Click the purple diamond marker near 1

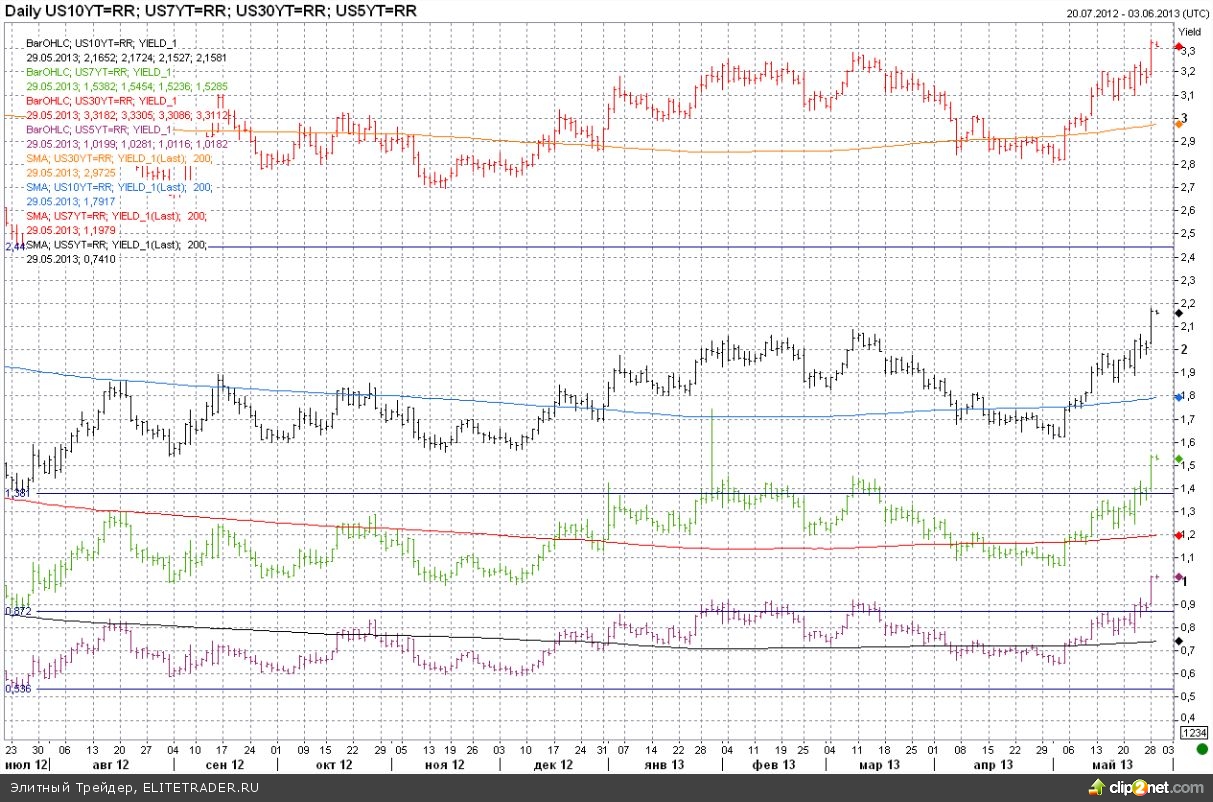click(x=1178, y=579)
